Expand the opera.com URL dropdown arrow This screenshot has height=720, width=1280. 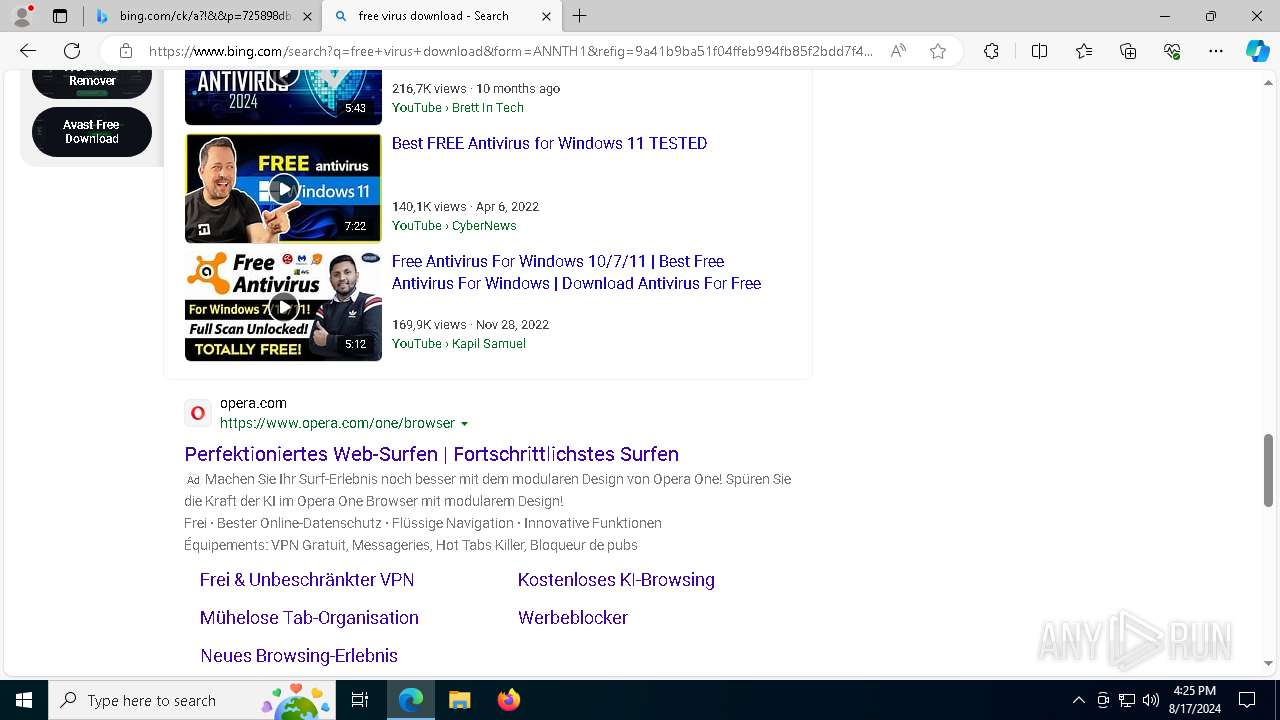[x=464, y=424]
